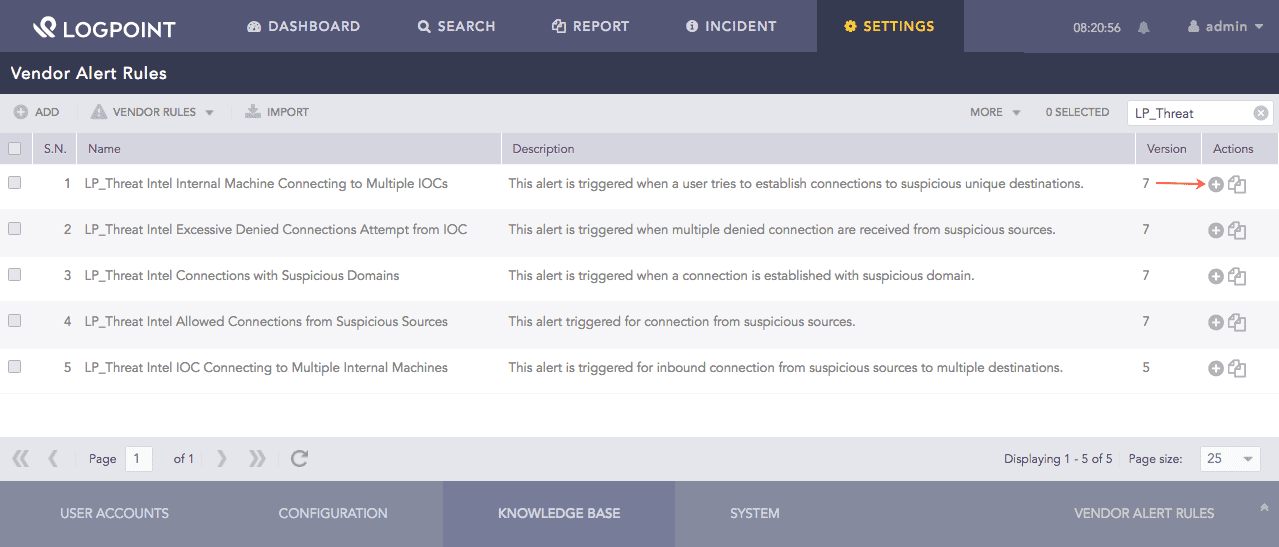Go to the Search tab
Viewport: 1279px width, 547px height.
(x=456, y=26)
